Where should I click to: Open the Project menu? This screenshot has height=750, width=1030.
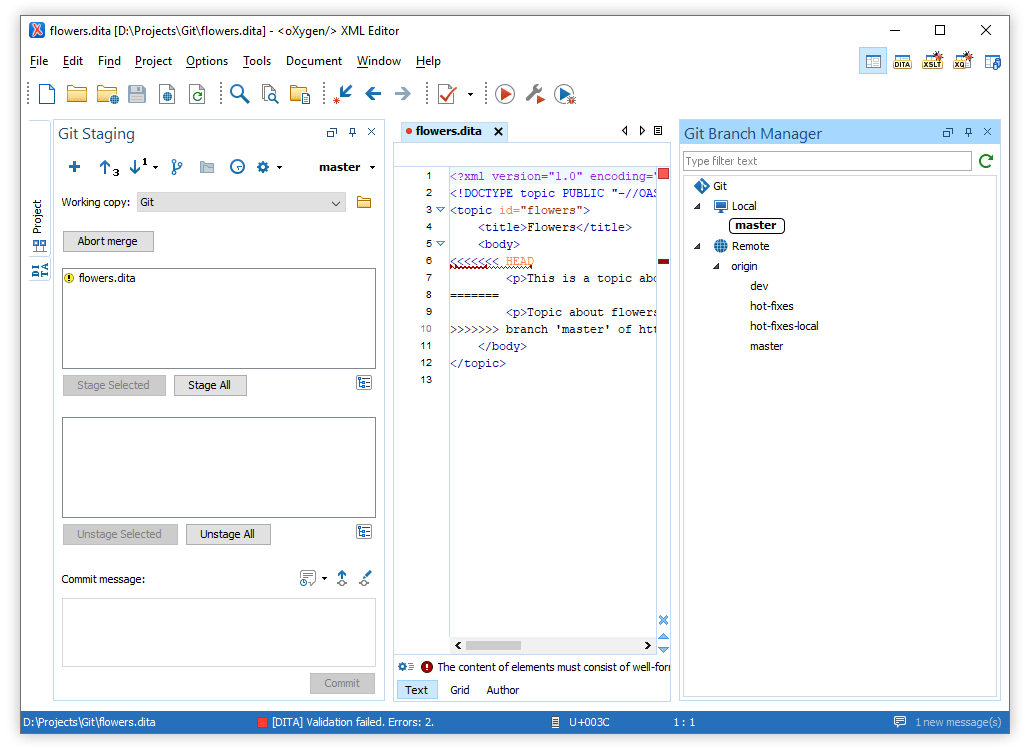pos(153,61)
